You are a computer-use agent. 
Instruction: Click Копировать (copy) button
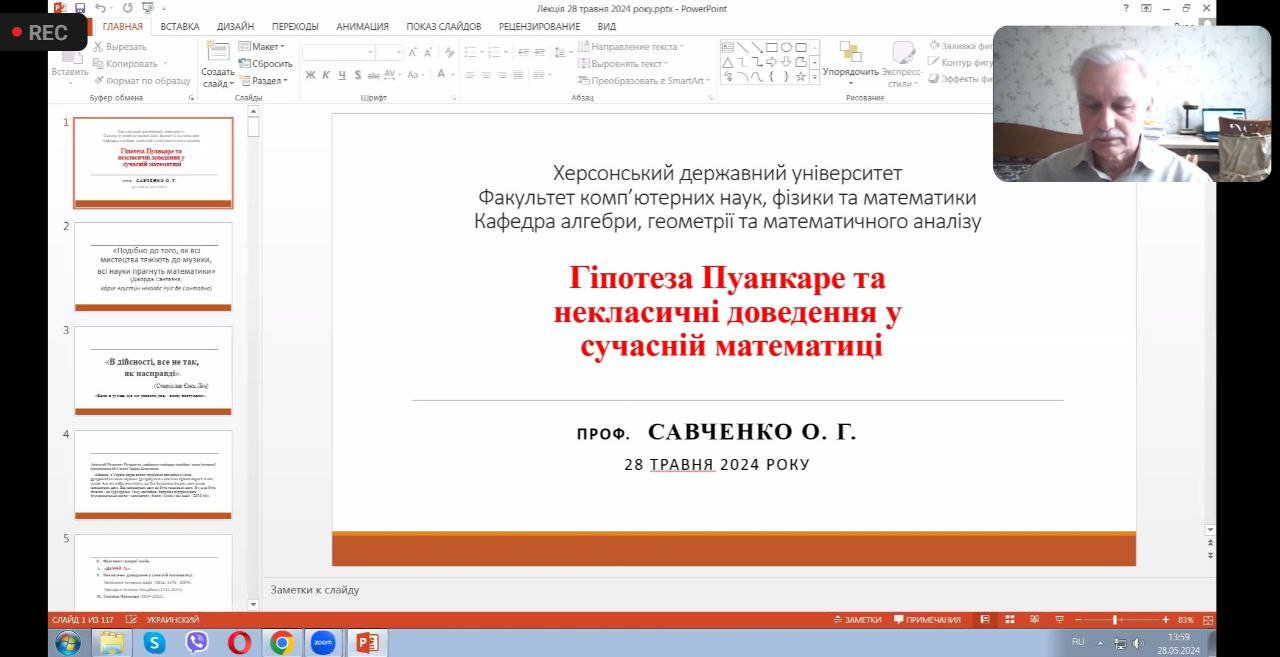pyautogui.click(x=124, y=63)
